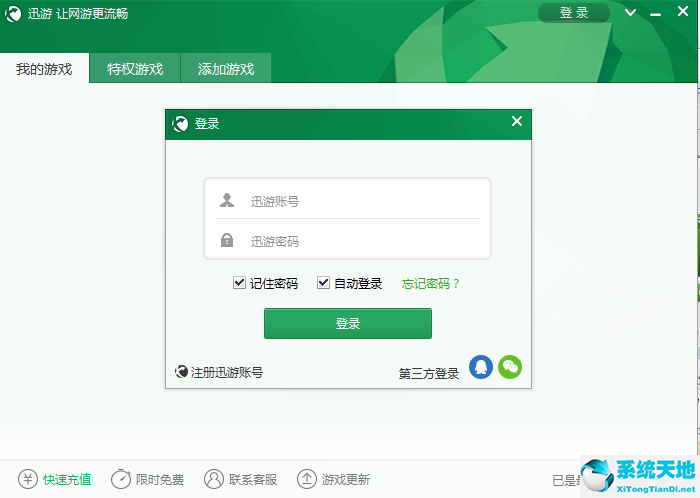Click the 第三方登录 label
This screenshot has width=700, height=498.
429,374
